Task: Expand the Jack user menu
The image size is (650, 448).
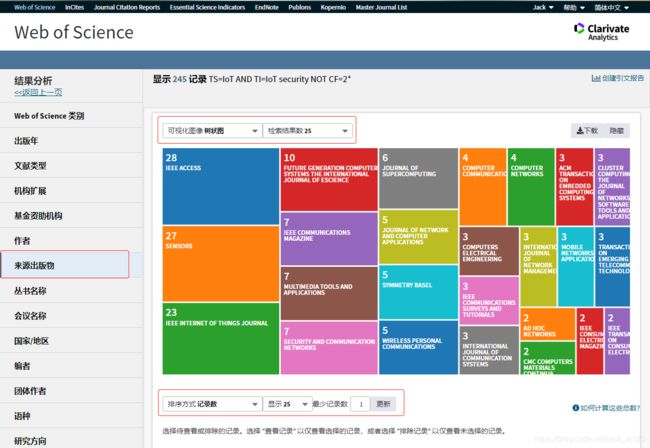Action: pyautogui.click(x=543, y=7)
